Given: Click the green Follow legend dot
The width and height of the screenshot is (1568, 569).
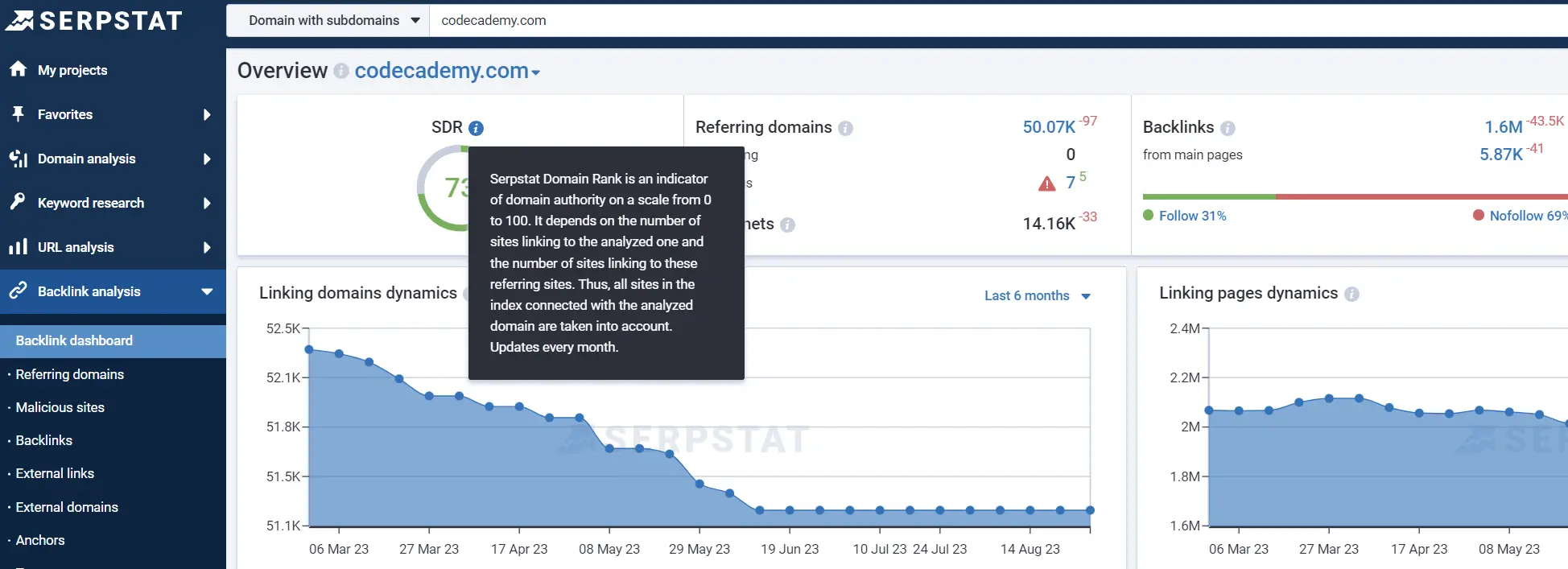Looking at the screenshot, I should click(x=1149, y=215).
